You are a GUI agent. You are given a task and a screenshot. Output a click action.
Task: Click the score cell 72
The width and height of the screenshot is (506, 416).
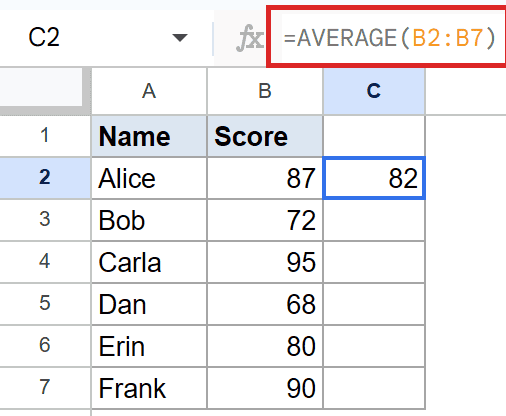(265, 220)
